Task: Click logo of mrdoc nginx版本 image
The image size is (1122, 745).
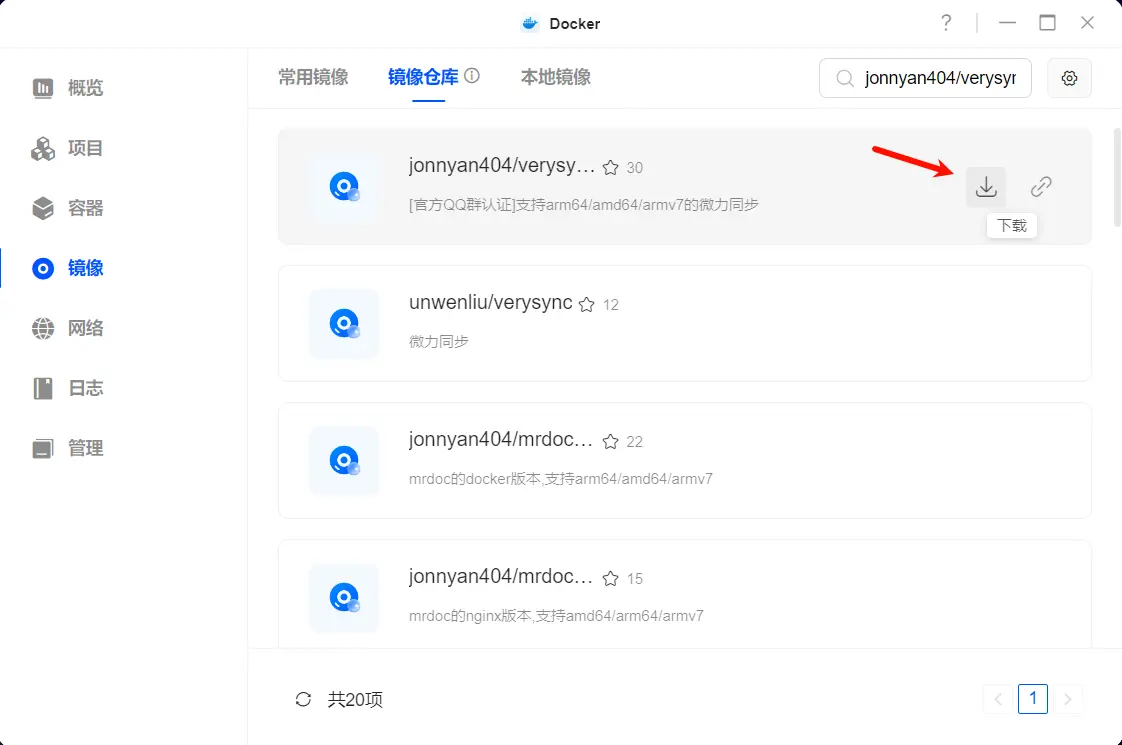Action: [344, 598]
